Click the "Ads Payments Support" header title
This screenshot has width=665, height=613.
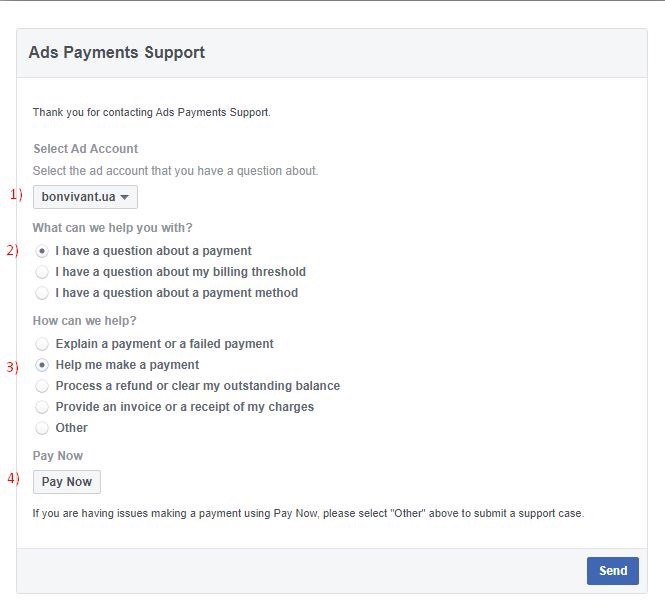point(116,53)
